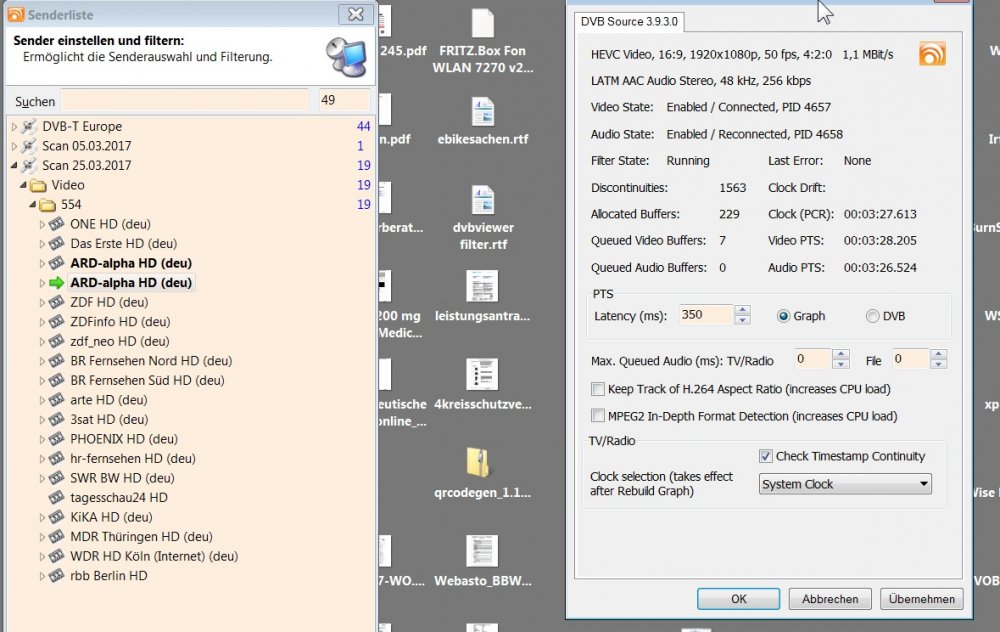Expand the ONE HD (deu) channel entry
1000x632 pixels.
pos(42,224)
